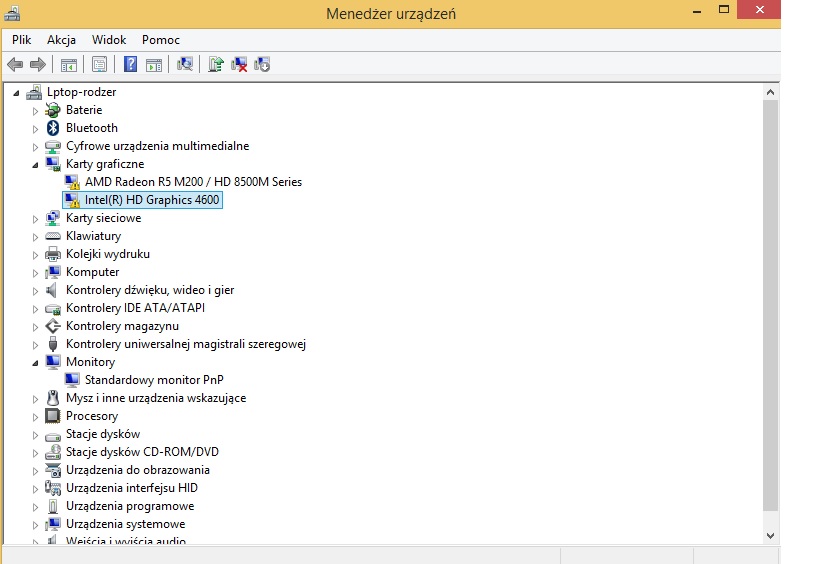Select Intel(R) HD Graphics 4600 device

[152, 200]
